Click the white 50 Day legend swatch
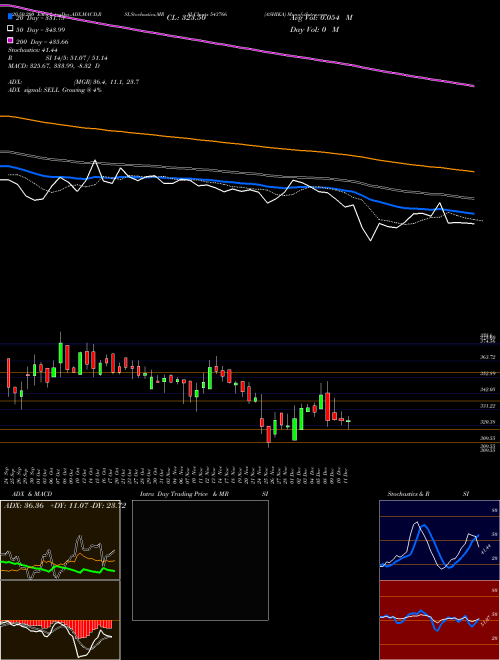 click(10, 29)
